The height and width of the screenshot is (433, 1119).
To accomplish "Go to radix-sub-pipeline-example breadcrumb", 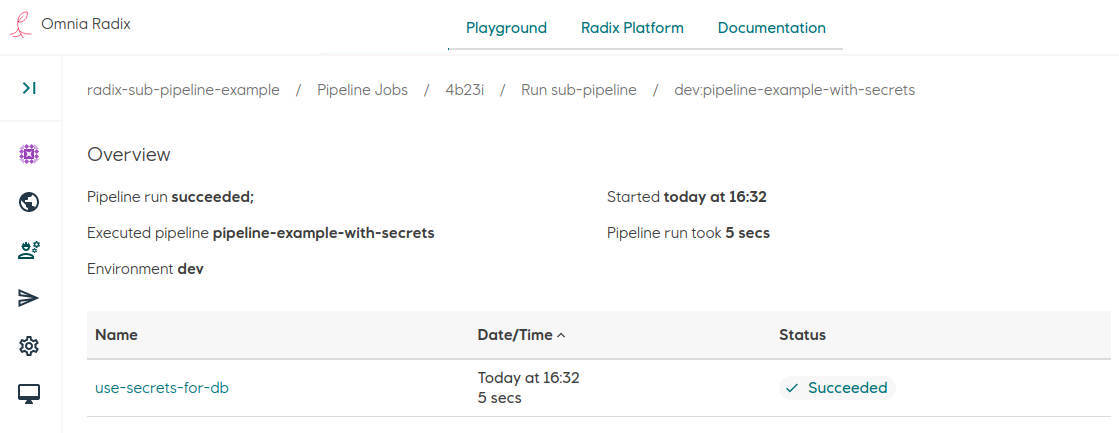I will pyautogui.click(x=183, y=91).
